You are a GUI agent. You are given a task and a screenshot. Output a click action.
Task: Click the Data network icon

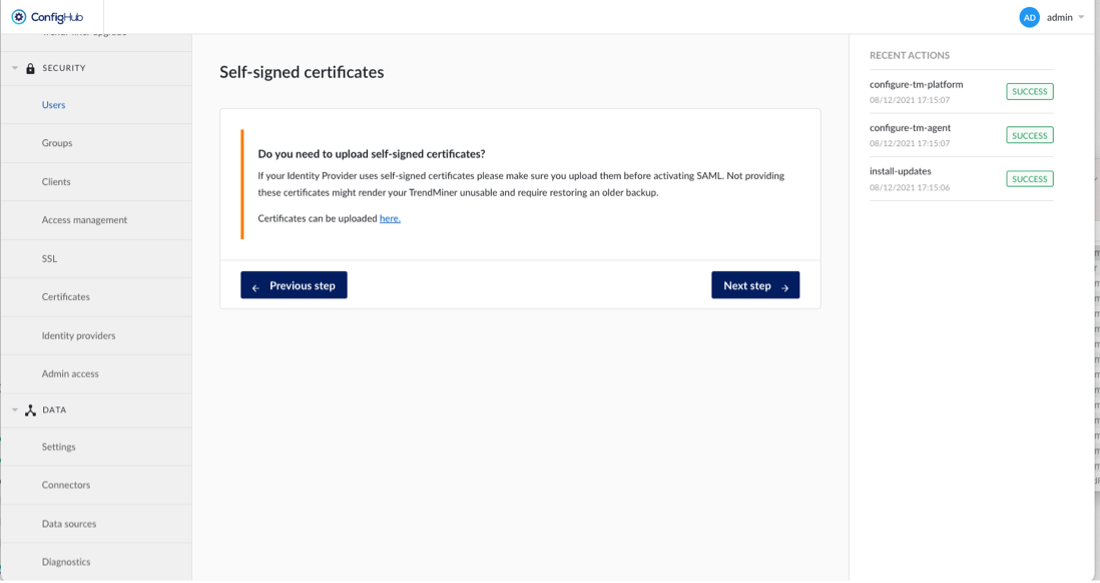tap(30, 410)
